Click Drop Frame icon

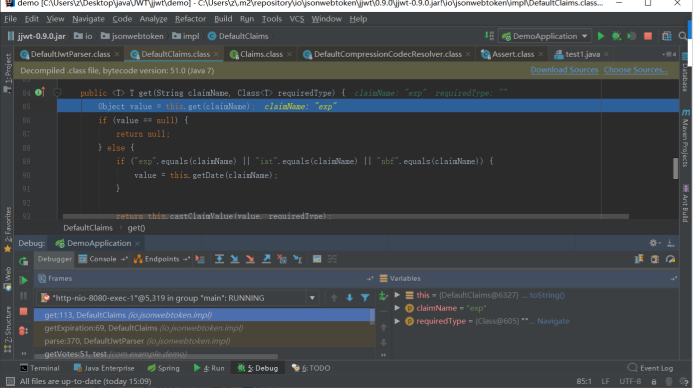pyautogui.click(x=282, y=259)
